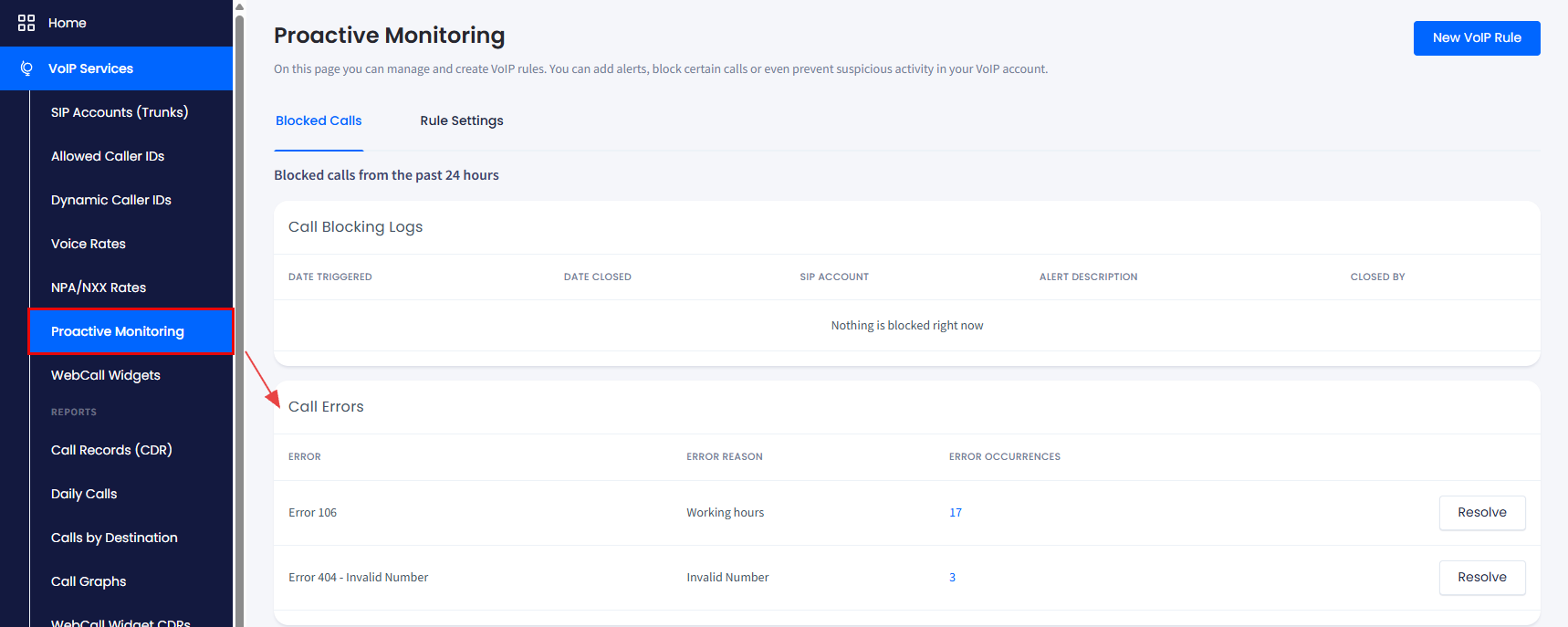Click the Date Triggered column header
This screenshot has height=627, width=1568.
330,277
